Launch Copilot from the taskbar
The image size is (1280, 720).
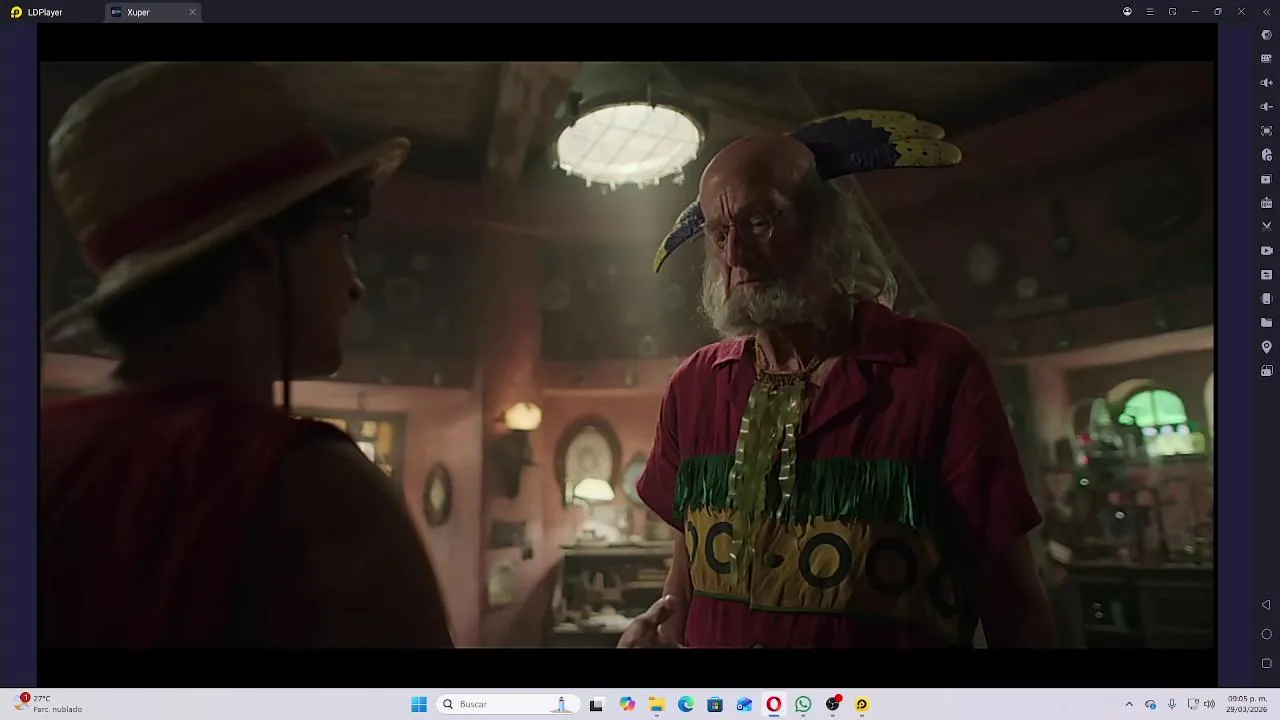627,704
